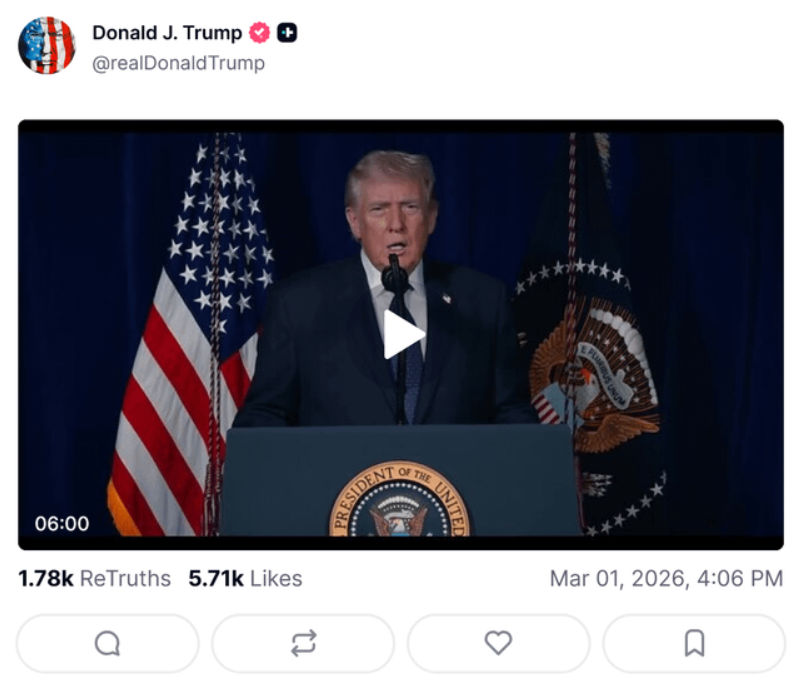Open the @realDonaldTrump handle link
Image resolution: width=800 pixels, height=690 pixels.
coord(179,63)
